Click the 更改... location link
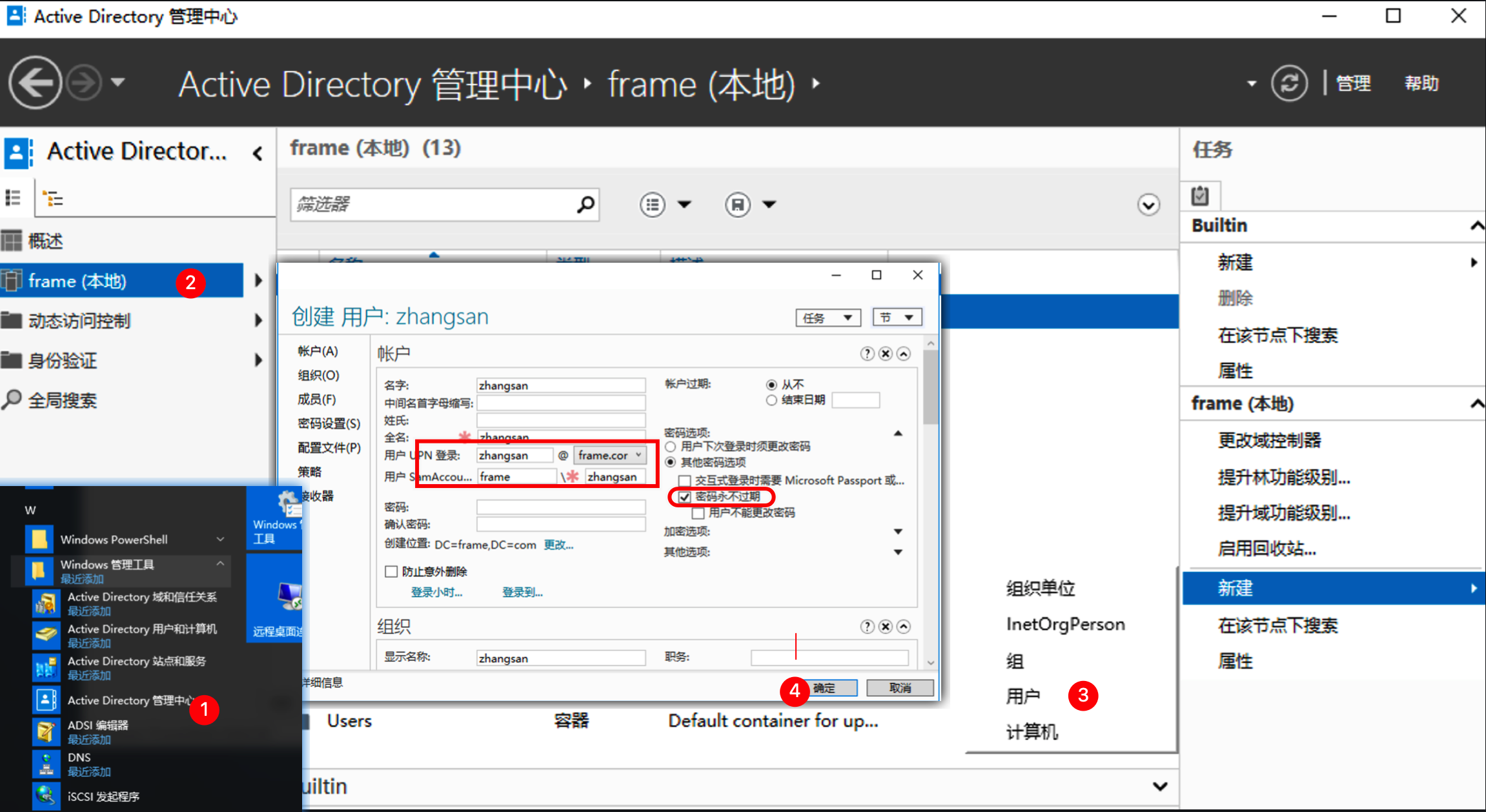Screen dimensions: 1486x812 pyautogui.click(x=558, y=545)
